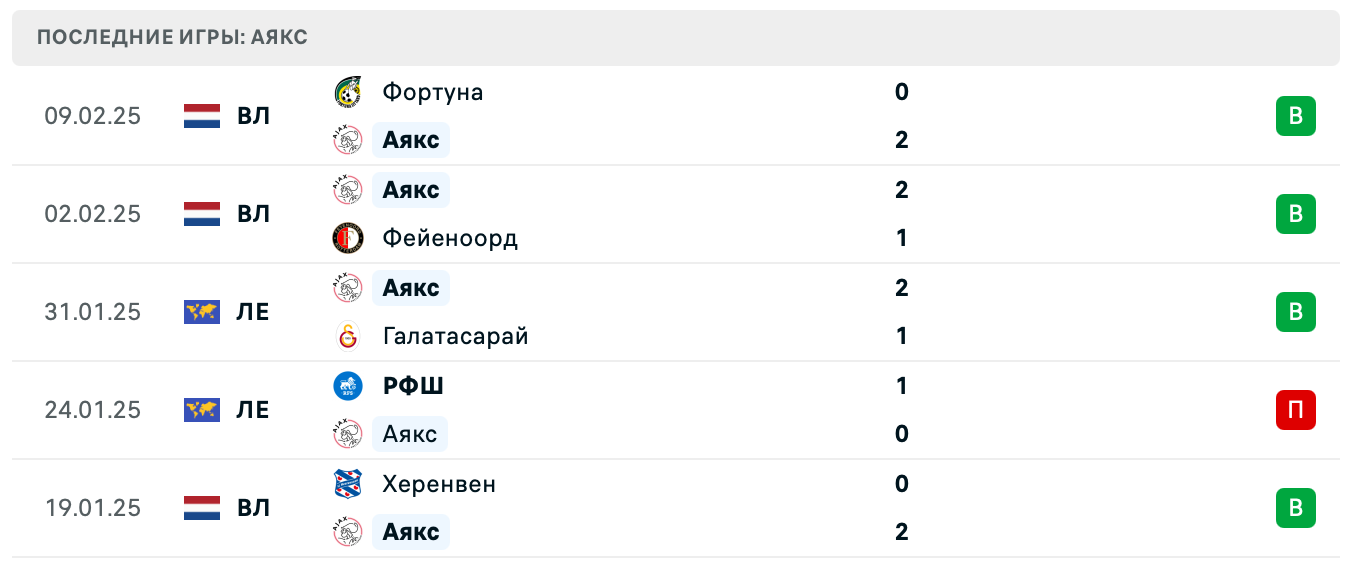Click Netherlands flag on the 19.01.25 row
The image size is (1356, 578).
(202, 508)
